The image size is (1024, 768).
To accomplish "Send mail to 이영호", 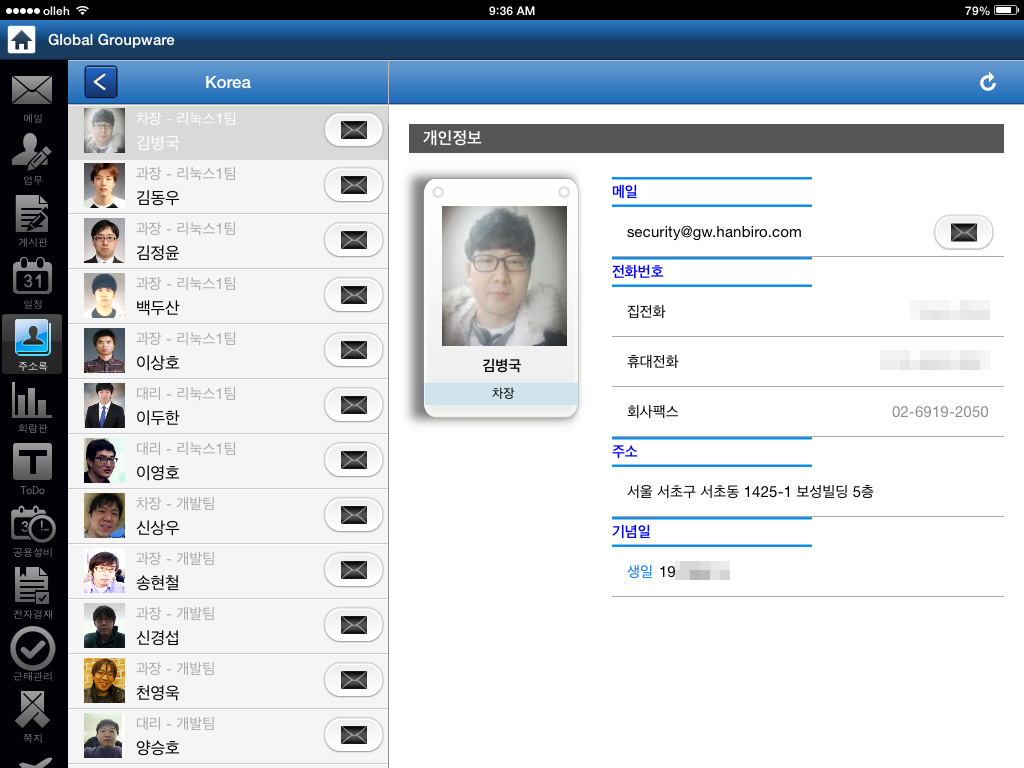I will click(x=353, y=460).
